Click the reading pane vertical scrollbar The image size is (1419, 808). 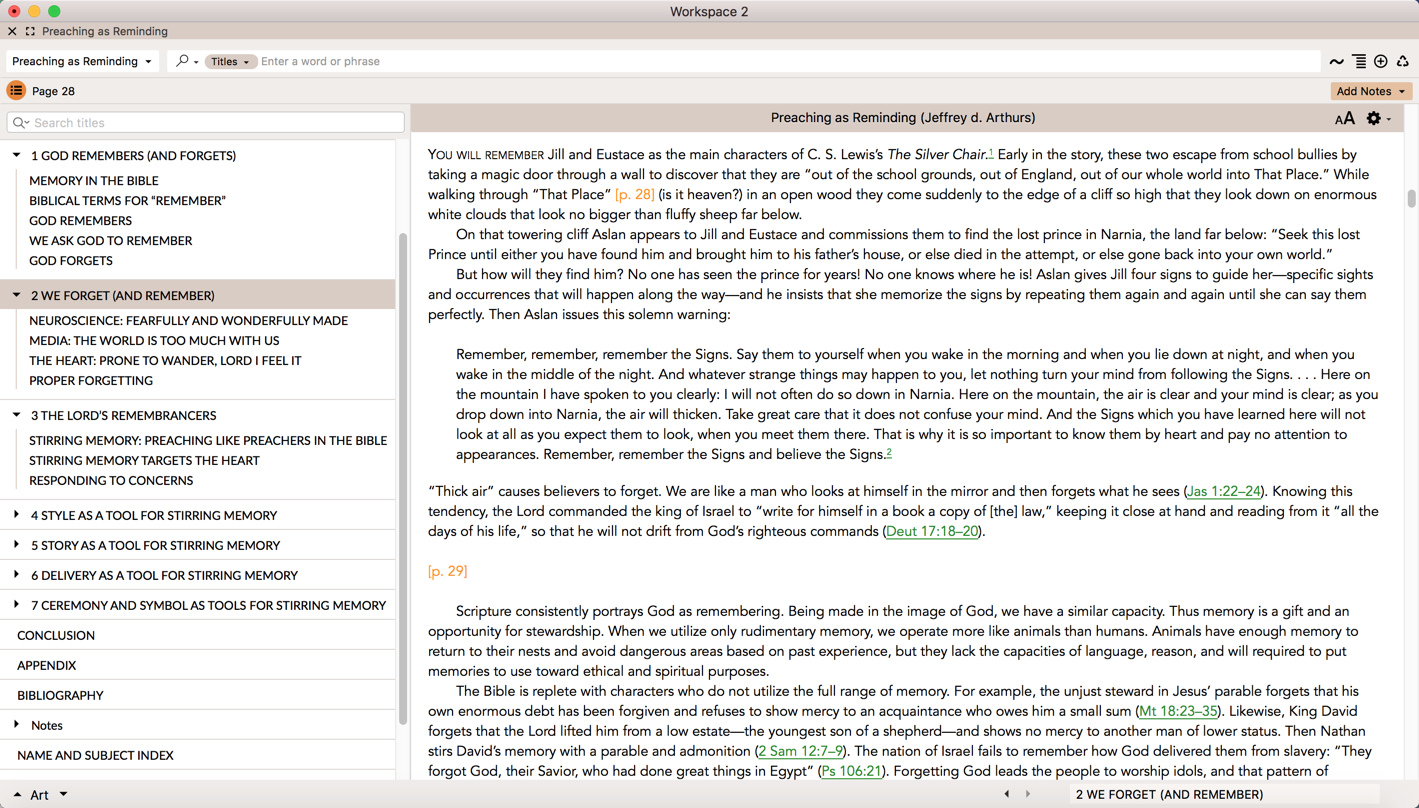1411,198
